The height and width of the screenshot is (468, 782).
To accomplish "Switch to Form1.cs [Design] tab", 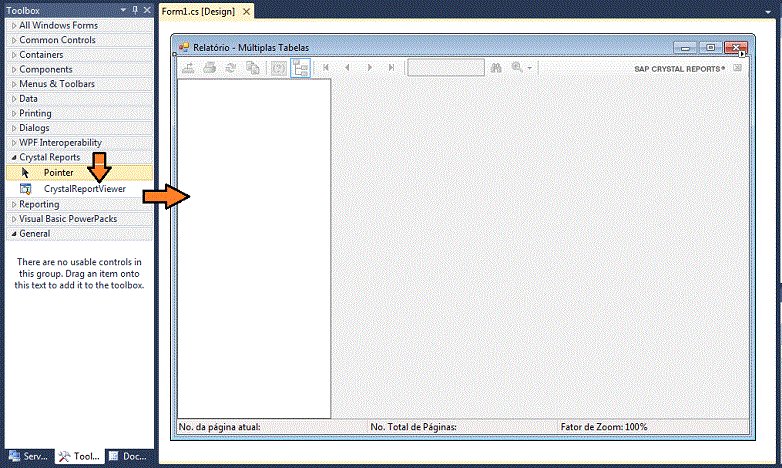I will coord(198,11).
